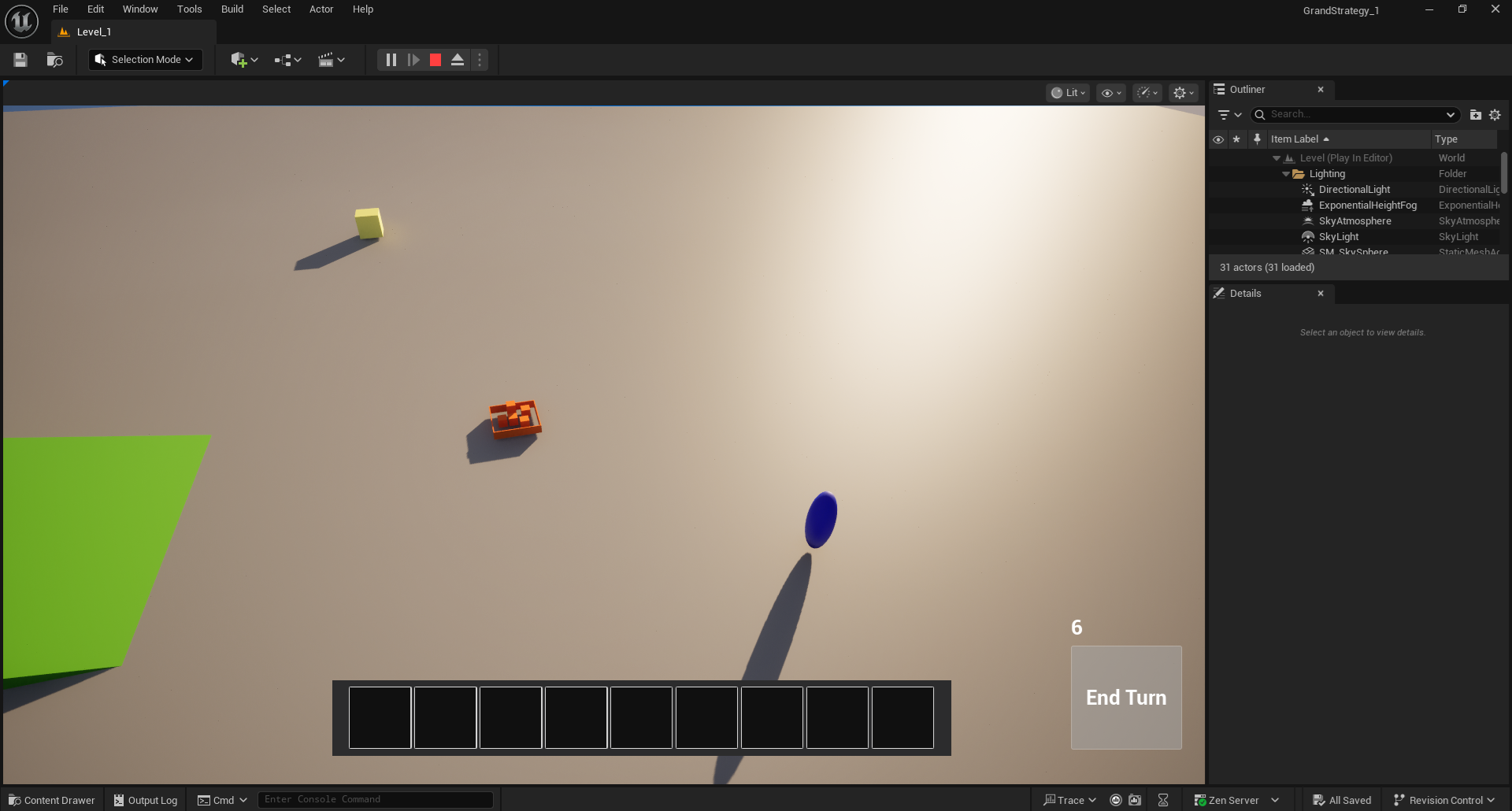The image size is (1512, 811).
Task: Select the DirectionalLight actor
Action: coord(1354,190)
